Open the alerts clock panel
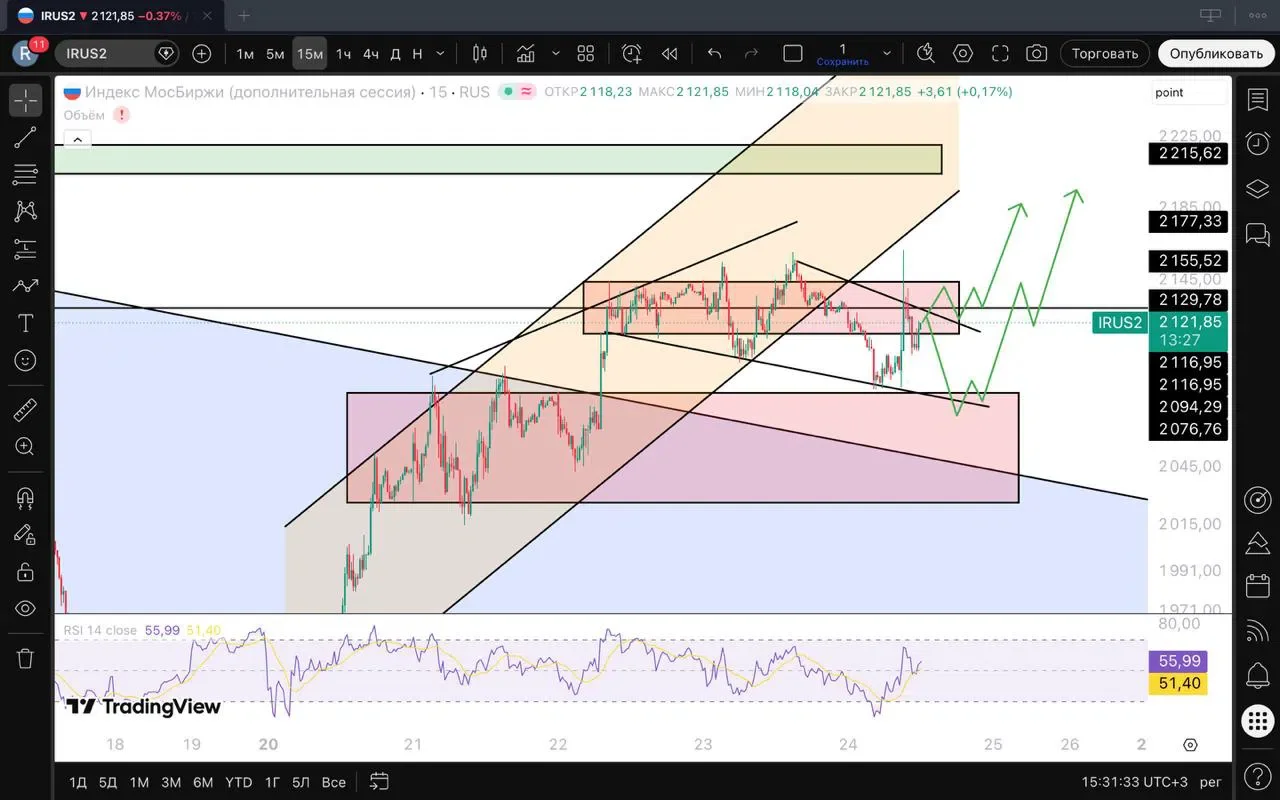 (x=1257, y=143)
